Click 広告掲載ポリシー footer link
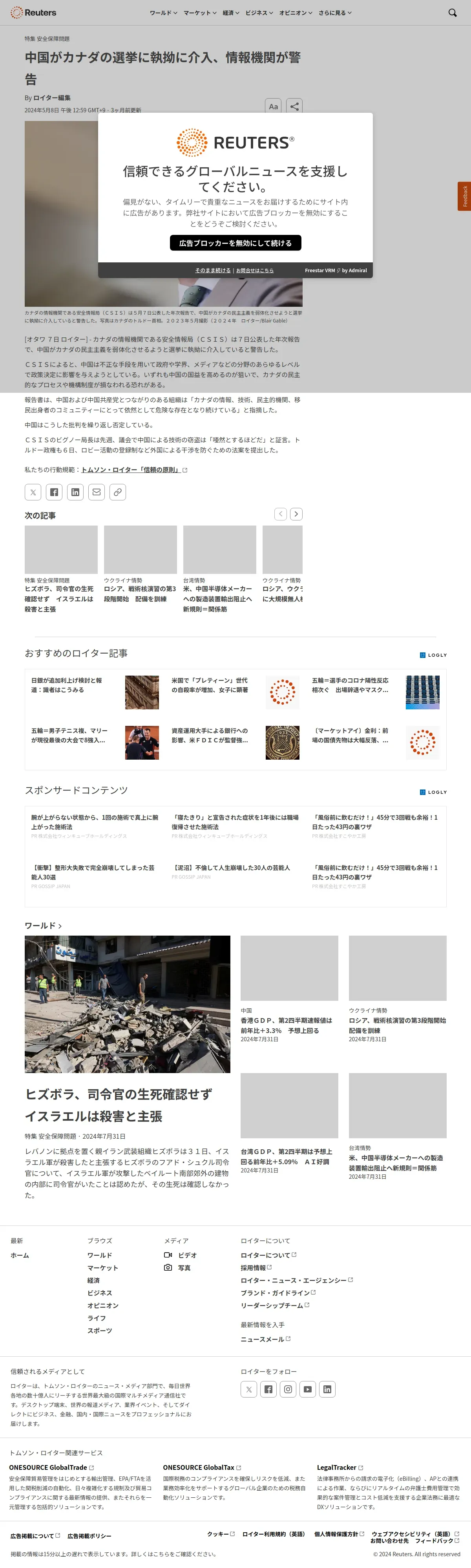 [89, 1536]
